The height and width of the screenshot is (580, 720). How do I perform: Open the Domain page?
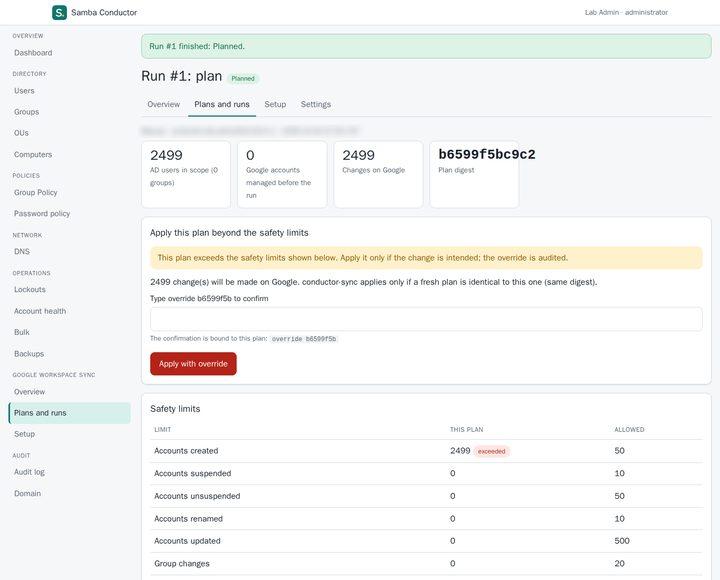[x=28, y=494]
